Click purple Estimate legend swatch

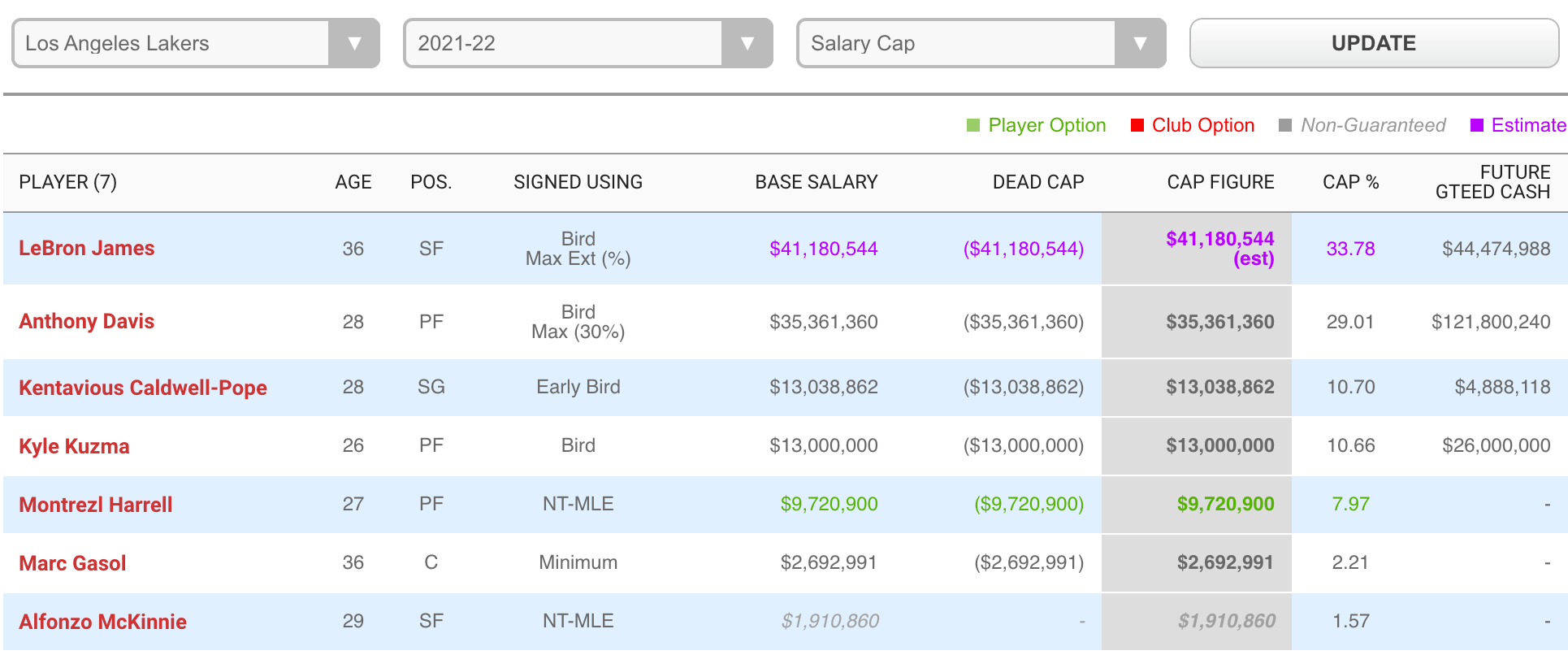coord(1477,125)
